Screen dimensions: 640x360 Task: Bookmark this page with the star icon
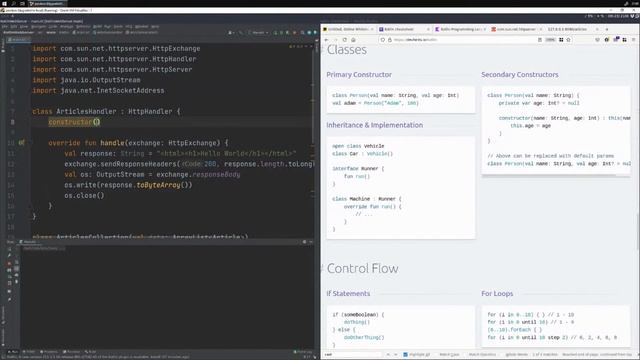(x=568, y=40)
